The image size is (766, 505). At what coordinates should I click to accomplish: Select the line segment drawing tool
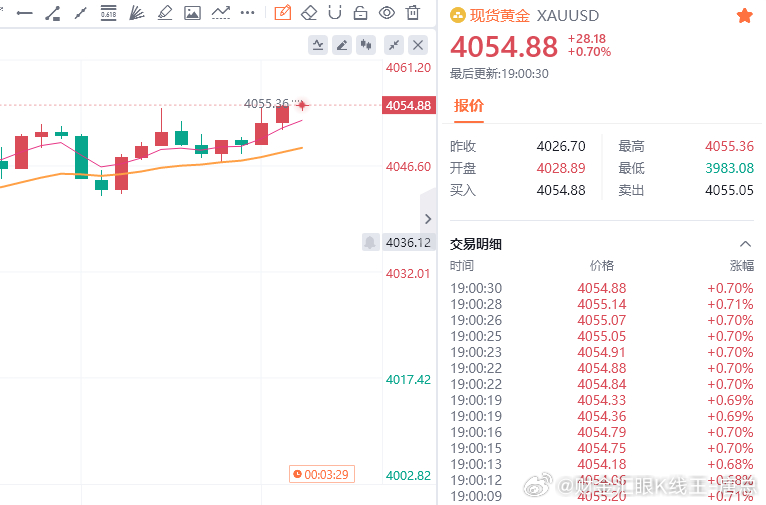click(53, 13)
